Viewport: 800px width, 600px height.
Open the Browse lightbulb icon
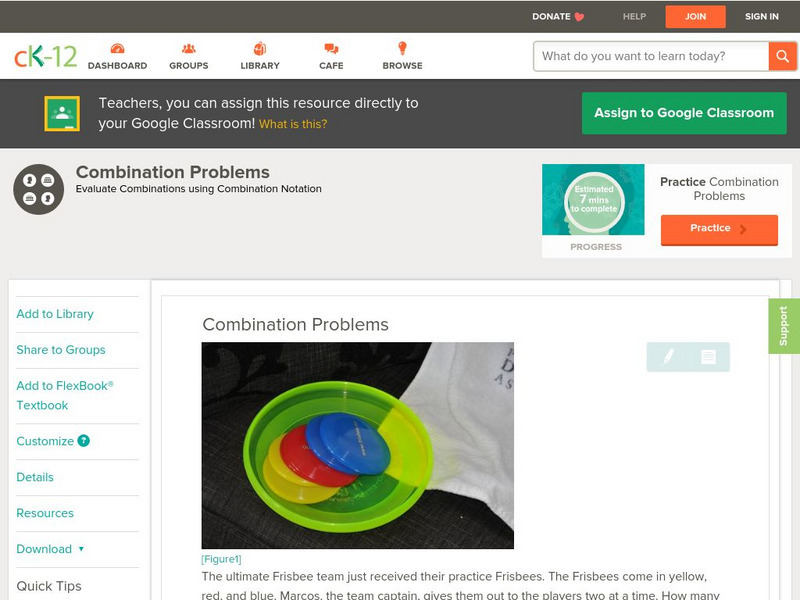tap(402, 48)
